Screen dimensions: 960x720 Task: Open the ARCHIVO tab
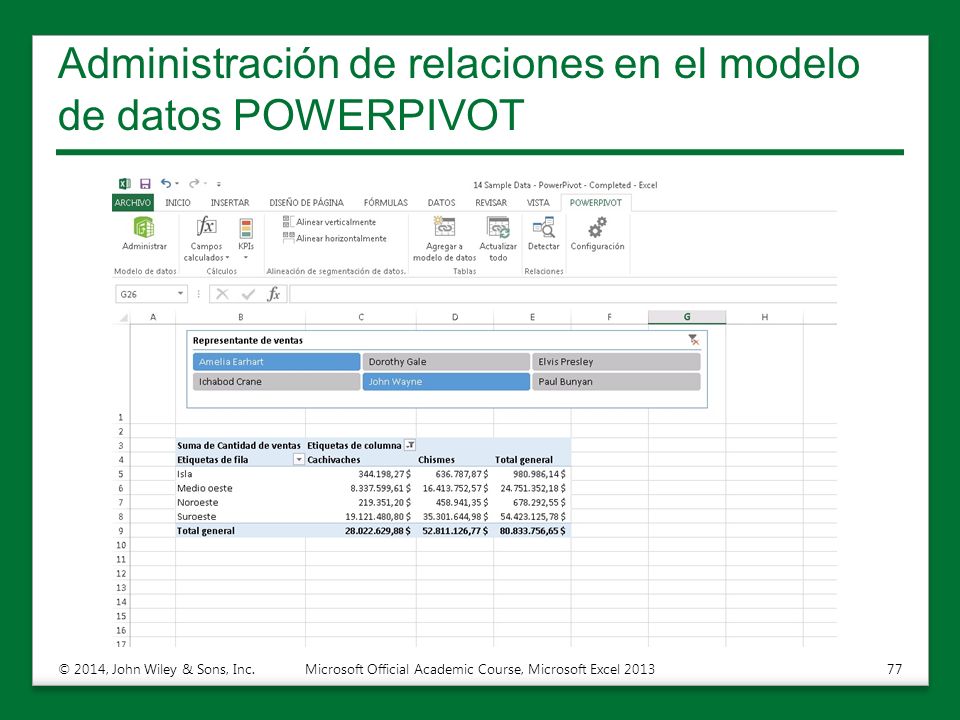133,203
